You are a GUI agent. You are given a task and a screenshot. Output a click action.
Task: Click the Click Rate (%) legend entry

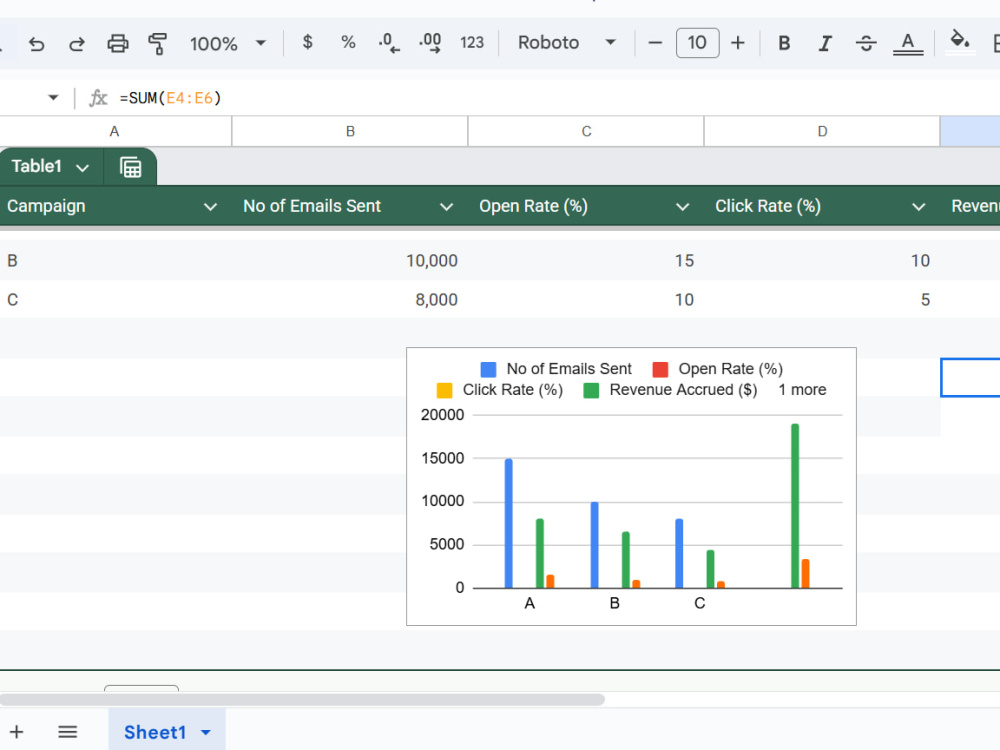click(499, 390)
